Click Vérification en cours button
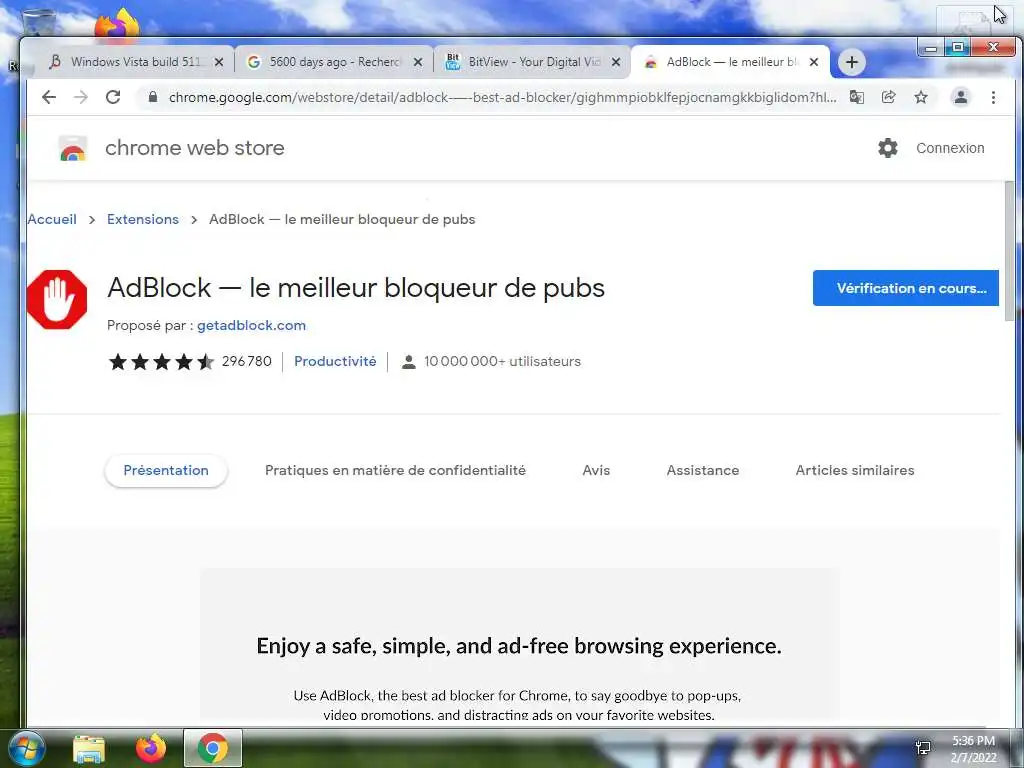This screenshot has height=768, width=1024. [906, 288]
